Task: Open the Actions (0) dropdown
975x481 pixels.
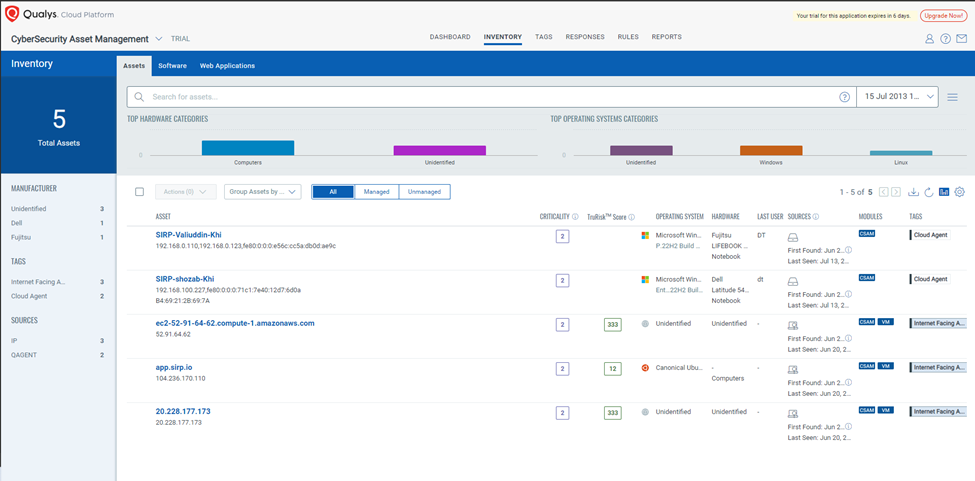Action: (185, 192)
